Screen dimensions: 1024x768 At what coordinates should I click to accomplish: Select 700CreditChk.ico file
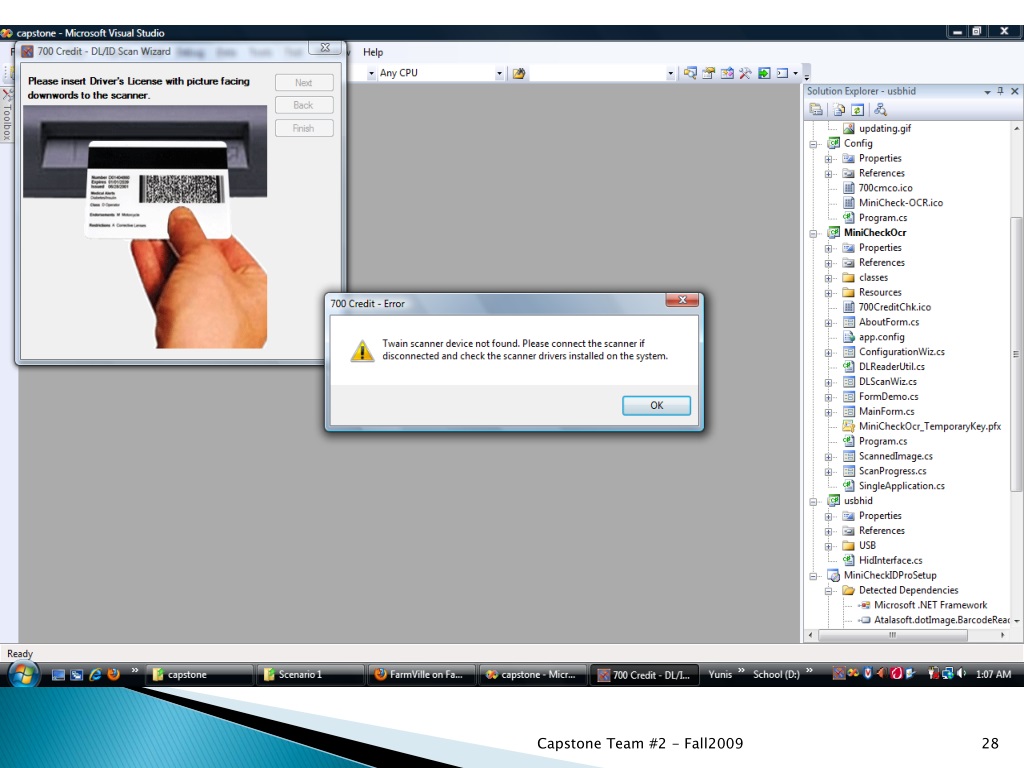pos(895,307)
